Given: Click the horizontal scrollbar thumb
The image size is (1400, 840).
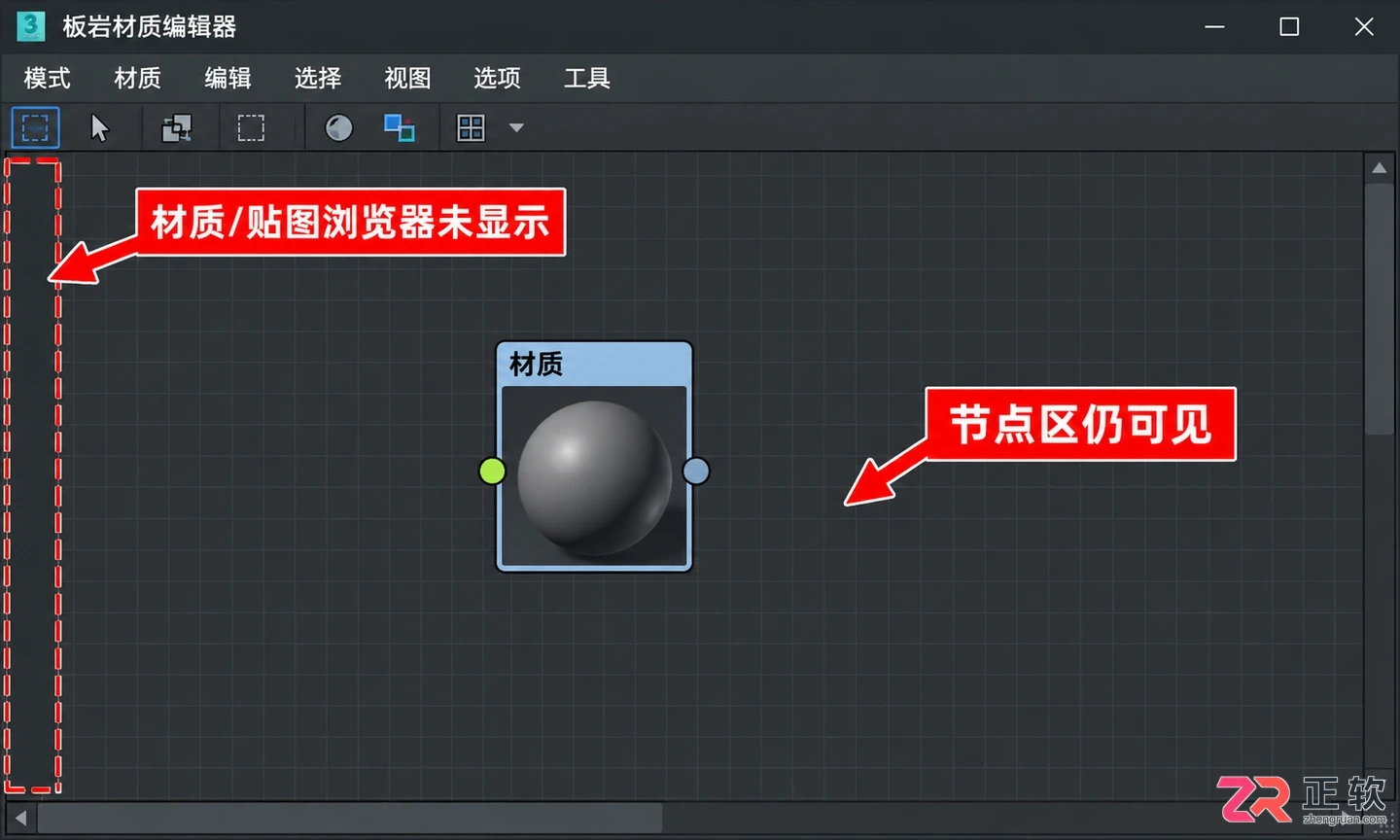Looking at the screenshot, I should coord(350,818).
